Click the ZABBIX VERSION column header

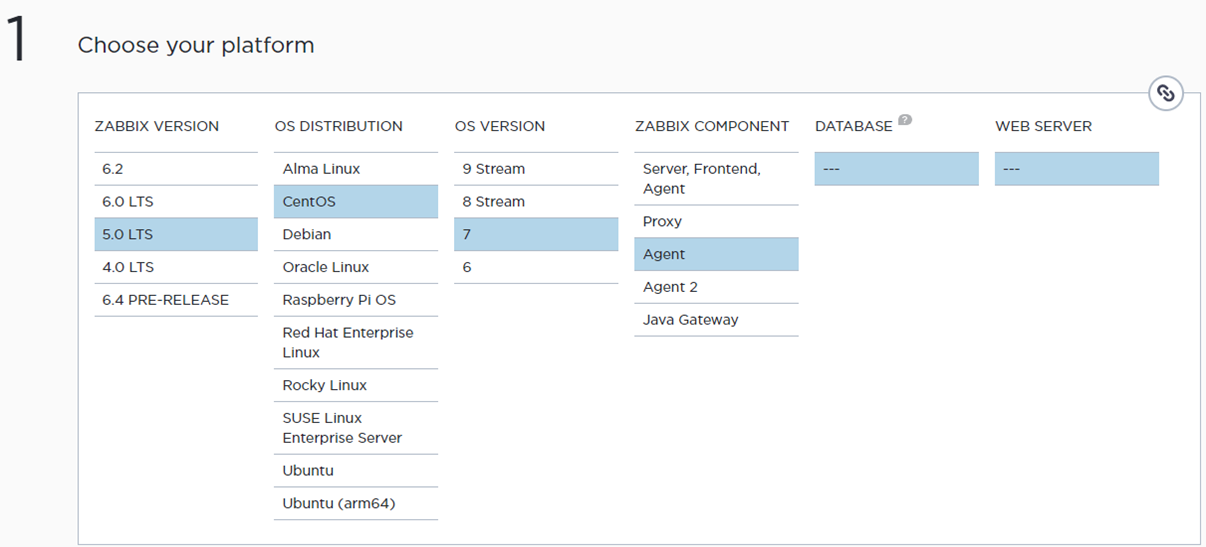pos(157,127)
